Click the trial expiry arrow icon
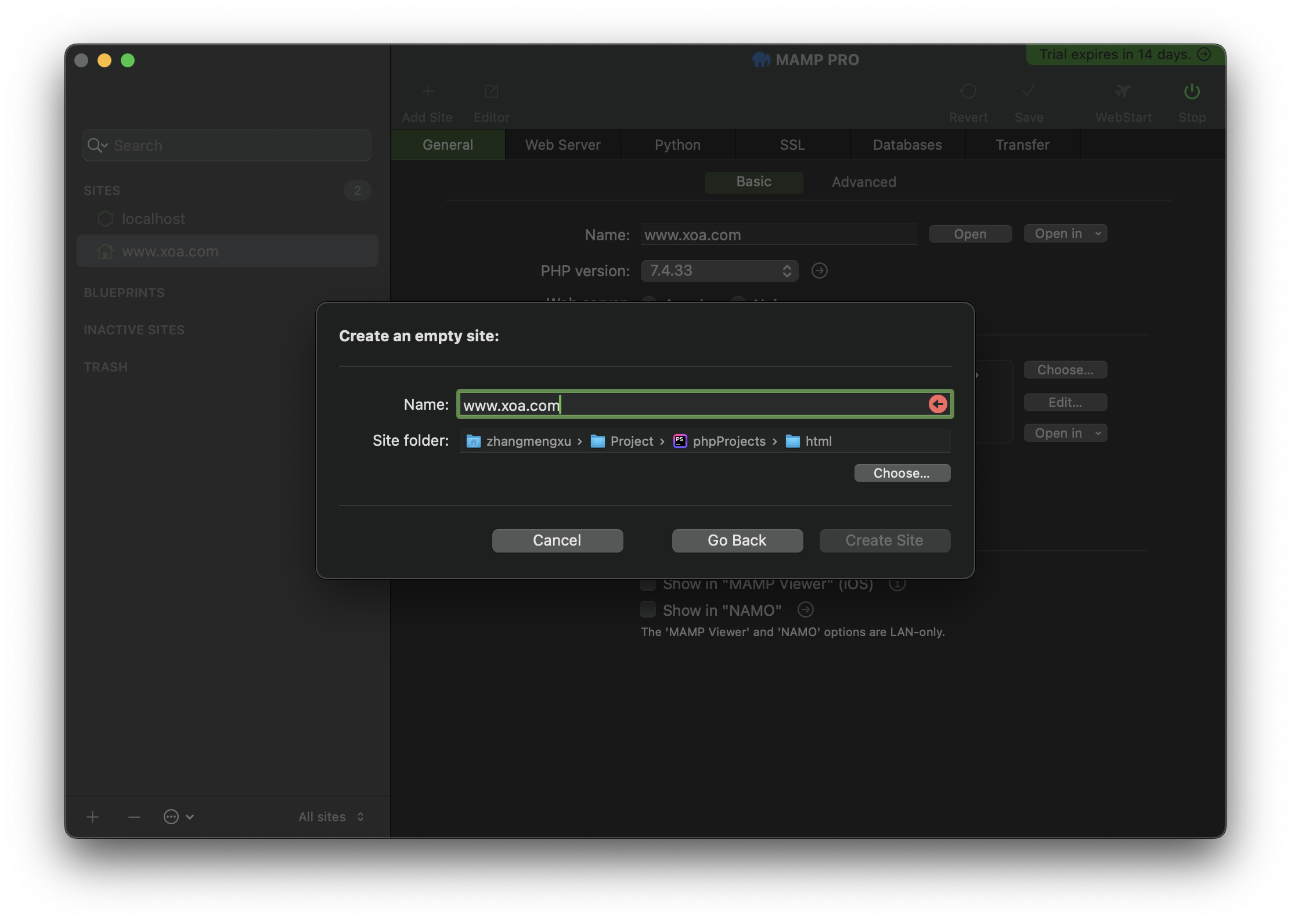Image resolution: width=1291 pixels, height=924 pixels. point(1205,54)
